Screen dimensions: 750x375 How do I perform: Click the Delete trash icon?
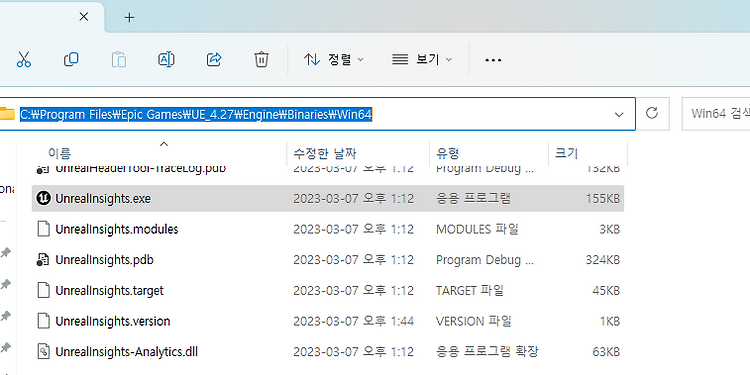pyautogui.click(x=261, y=60)
